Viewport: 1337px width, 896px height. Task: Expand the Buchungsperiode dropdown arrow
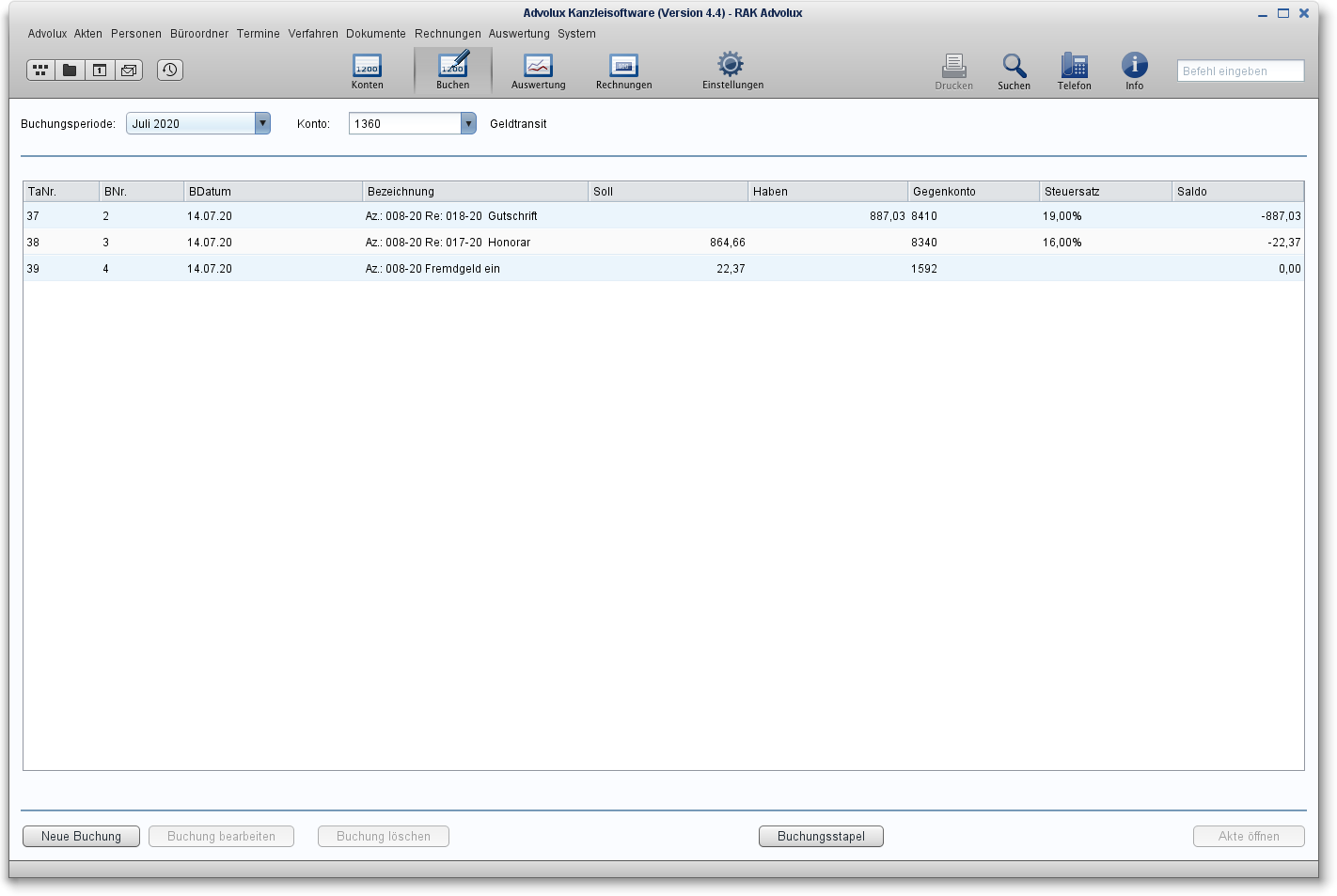click(262, 123)
